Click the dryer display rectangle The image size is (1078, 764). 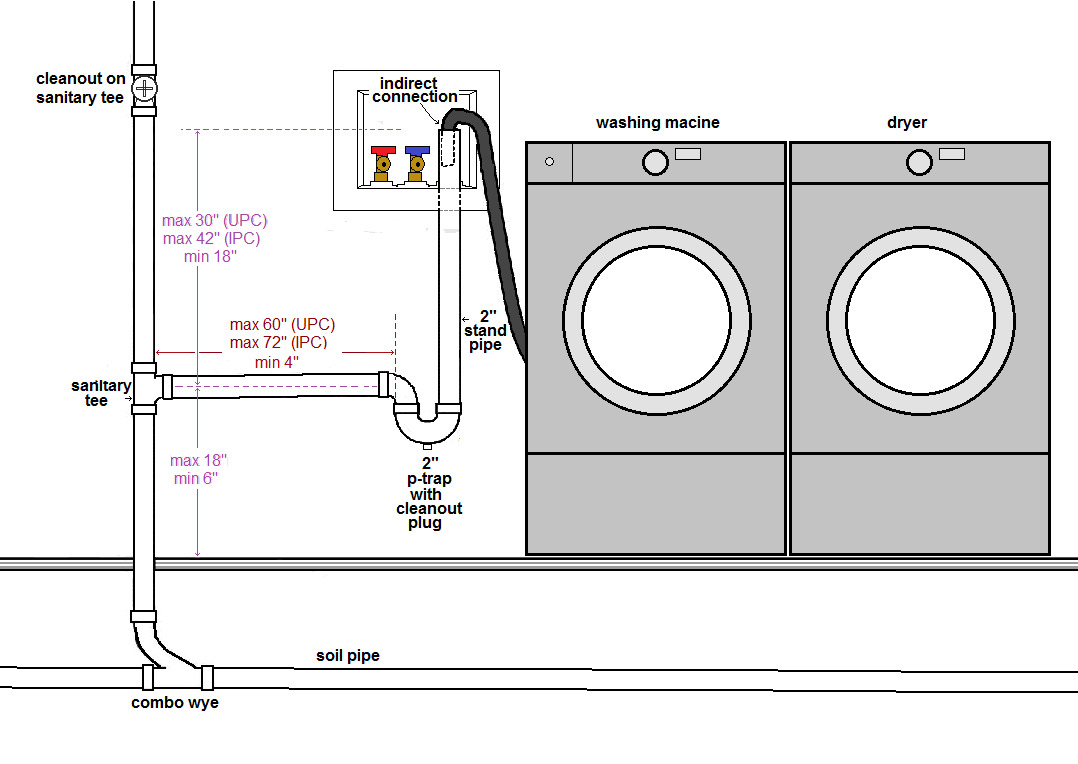point(952,154)
